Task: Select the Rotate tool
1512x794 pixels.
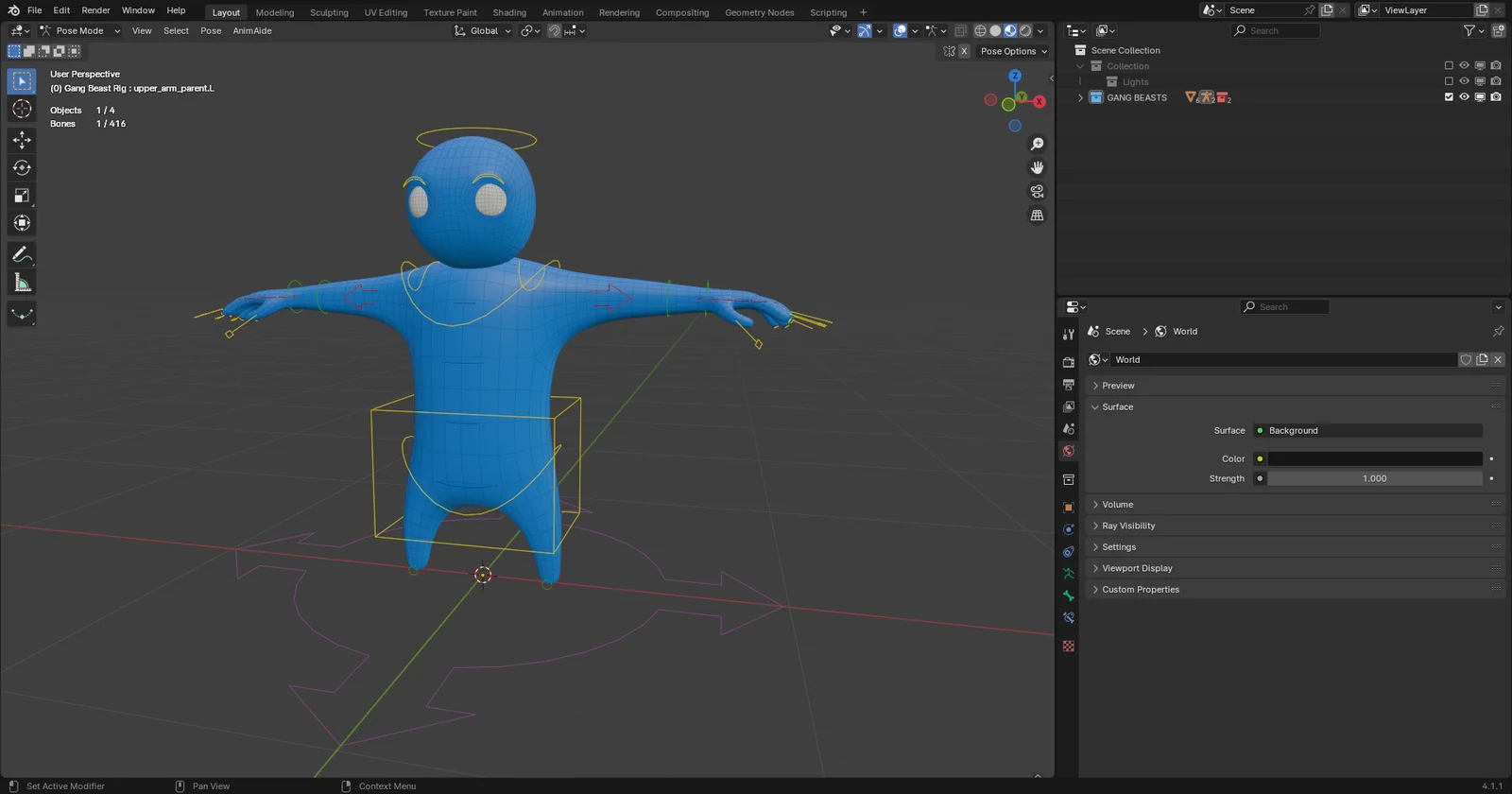Action: pos(22,168)
